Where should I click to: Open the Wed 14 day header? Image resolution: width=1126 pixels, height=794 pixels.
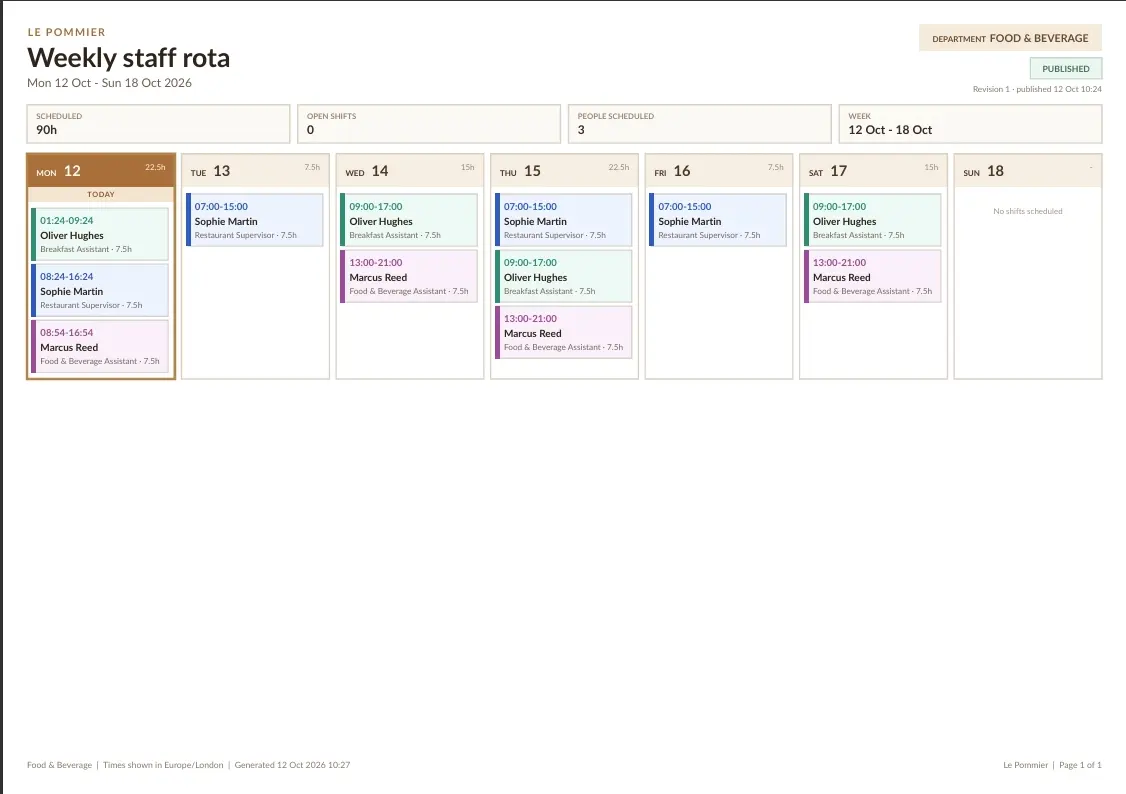pyautogui.click(x=410, y=171)
